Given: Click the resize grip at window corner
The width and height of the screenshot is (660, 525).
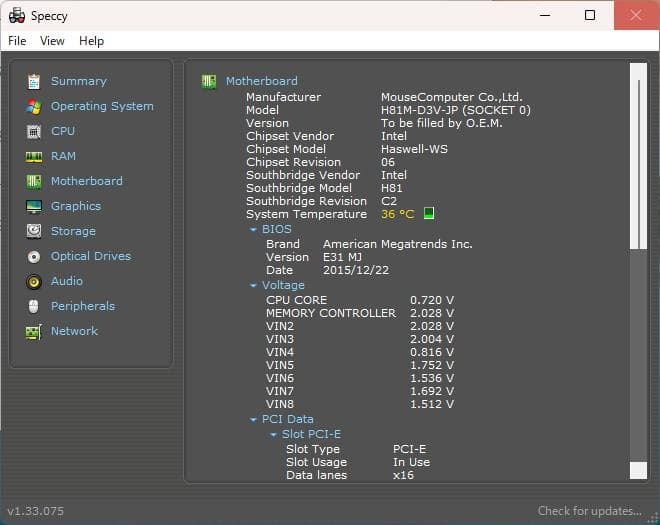Looking at the screenshot, I should pos(653,518).
